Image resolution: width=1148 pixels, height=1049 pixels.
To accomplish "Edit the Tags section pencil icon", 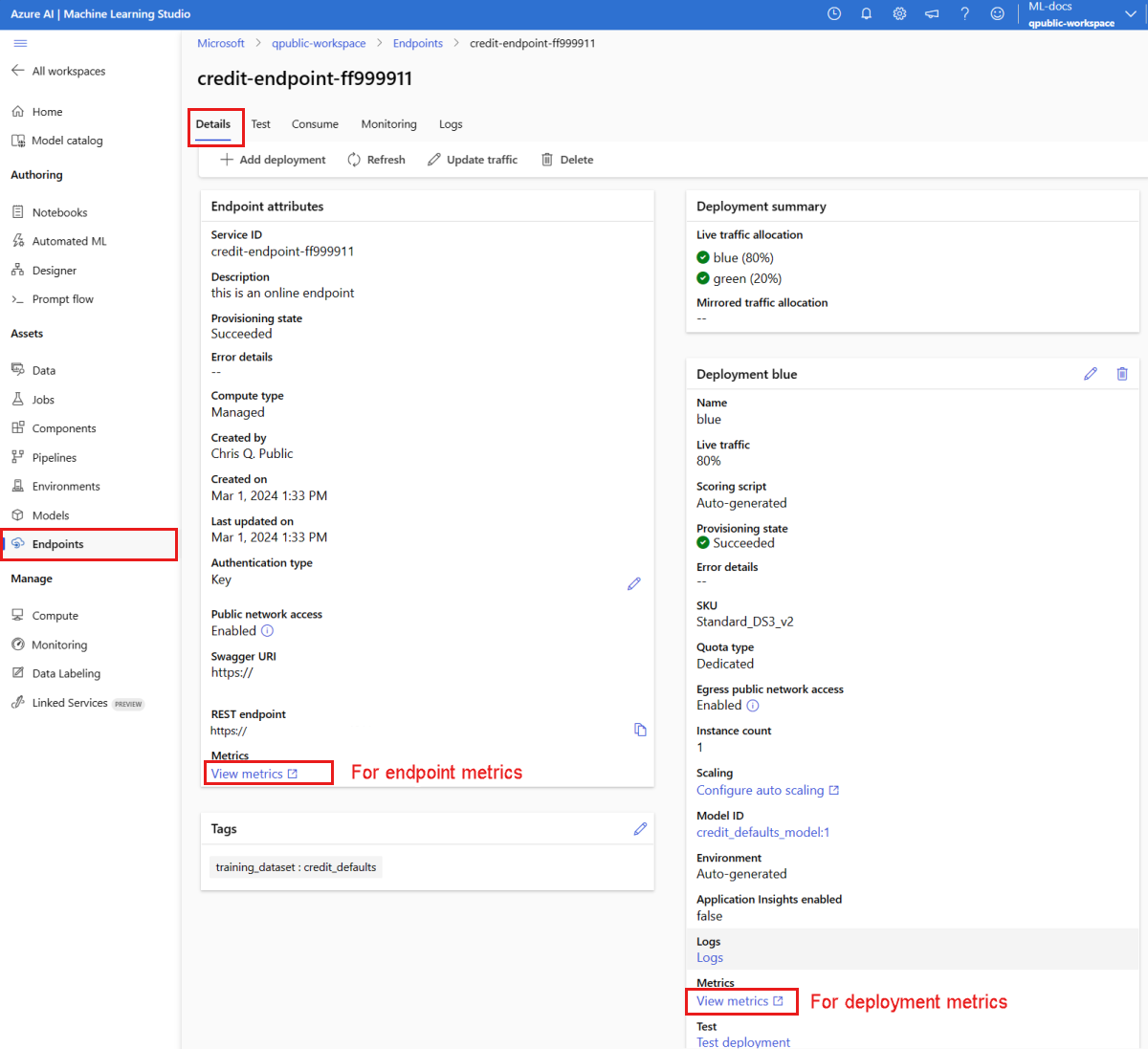I will (640, 829).
